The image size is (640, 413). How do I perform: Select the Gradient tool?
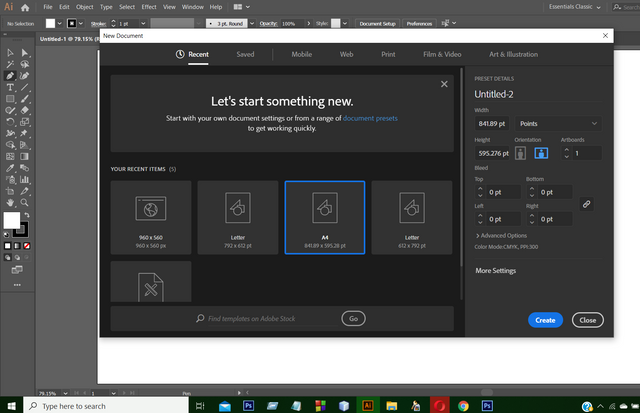[24, 156]
